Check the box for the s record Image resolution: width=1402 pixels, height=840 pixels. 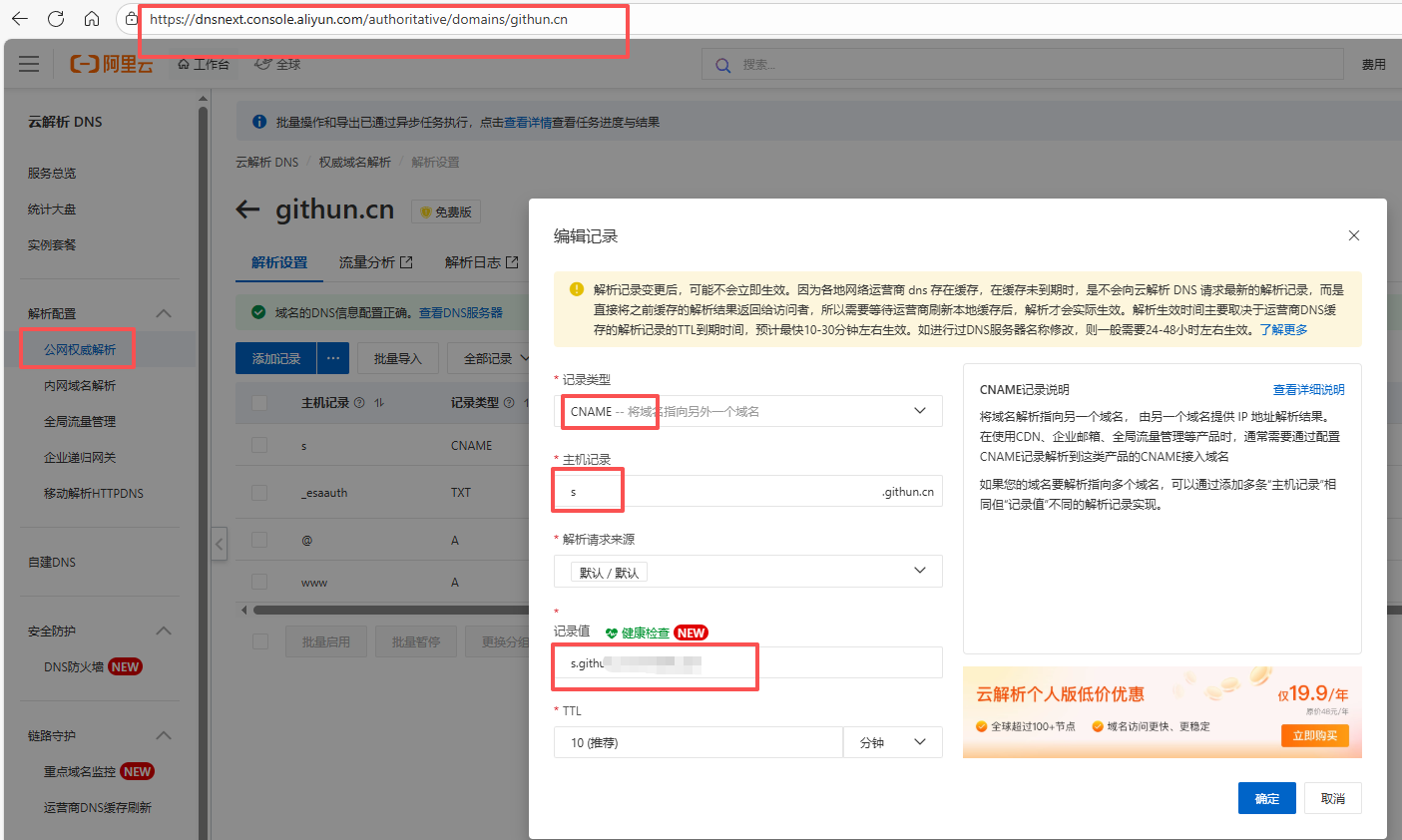click(259, 445)
